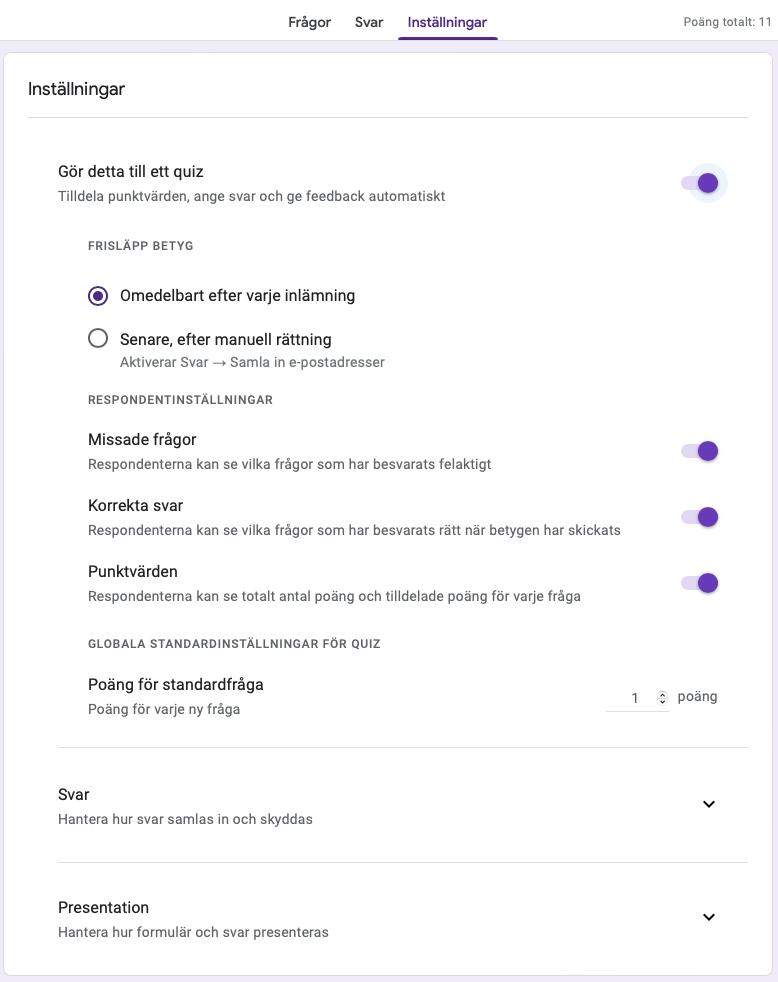This screenshot has height=982, width=778.
Task: Switch to the Frågor tab
Action: click(x=309, y=22)
